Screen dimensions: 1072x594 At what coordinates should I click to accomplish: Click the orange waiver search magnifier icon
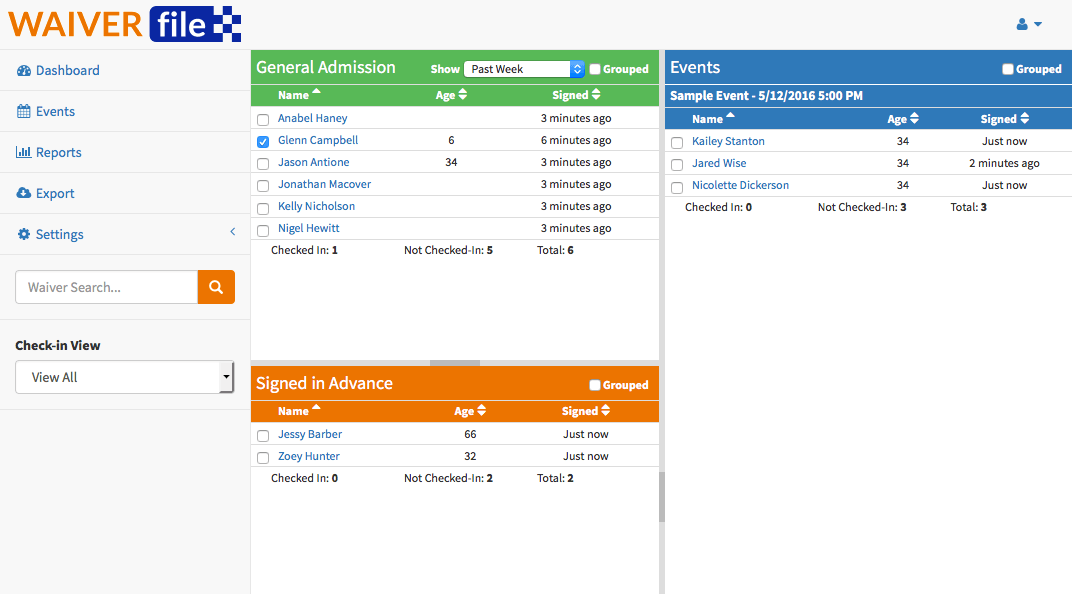pos(216,287)
